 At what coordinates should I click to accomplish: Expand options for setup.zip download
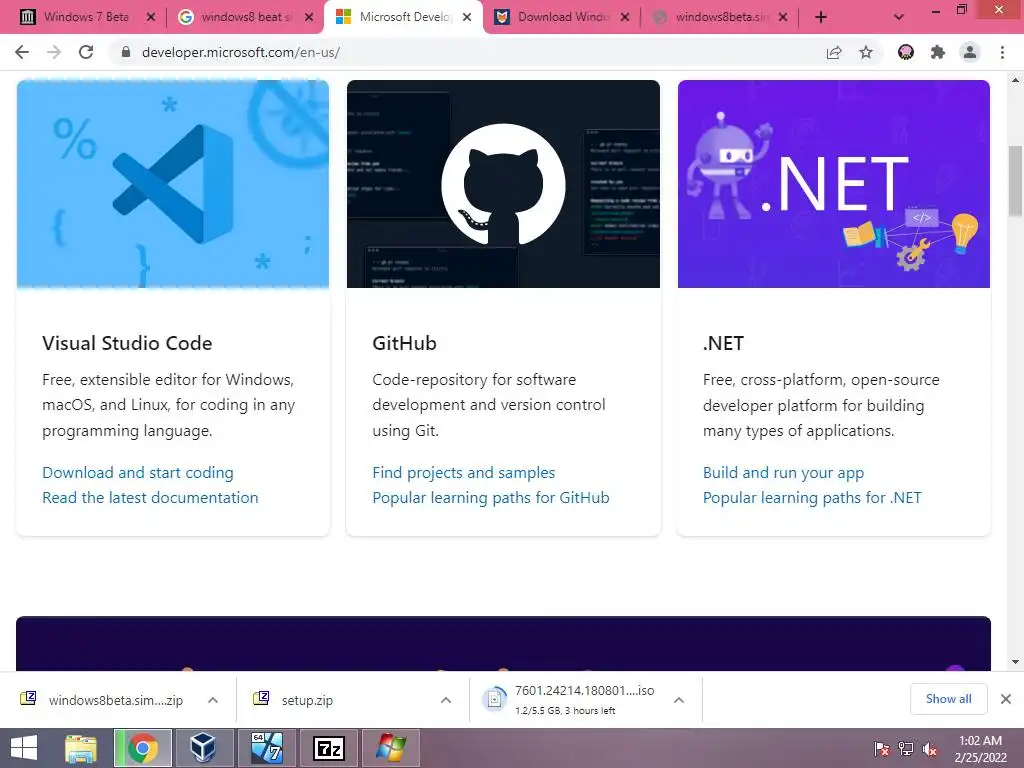pyautogui.click(x=446, y=700)
